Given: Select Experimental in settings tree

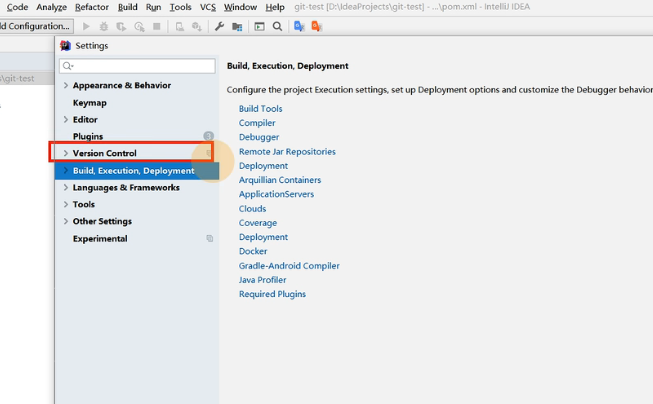Looking at the screenshot, I should pos(100,239).
